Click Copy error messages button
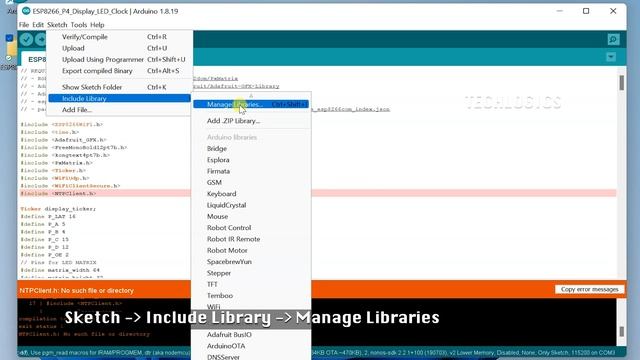The height and width of the screenshot is (360, 640). (x=589, y=289)
